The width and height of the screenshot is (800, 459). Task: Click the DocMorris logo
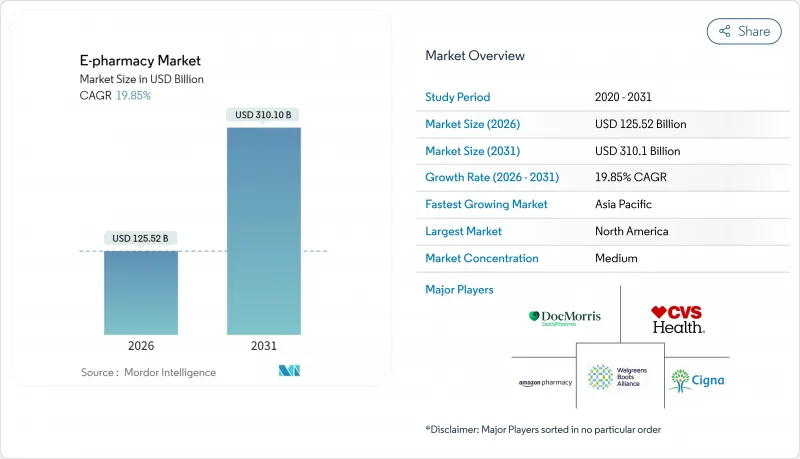coord(565,318)
